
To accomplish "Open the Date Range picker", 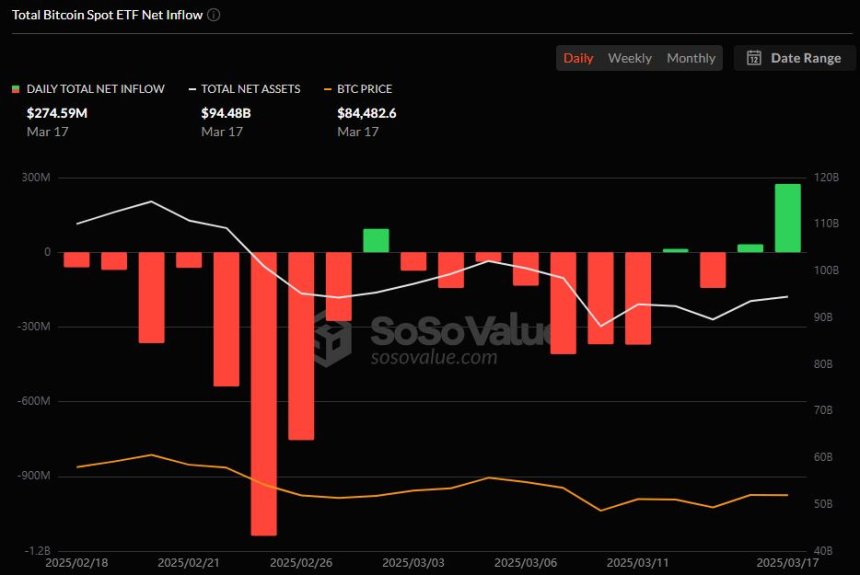I will pyautogui.click(x=795, y=58).
